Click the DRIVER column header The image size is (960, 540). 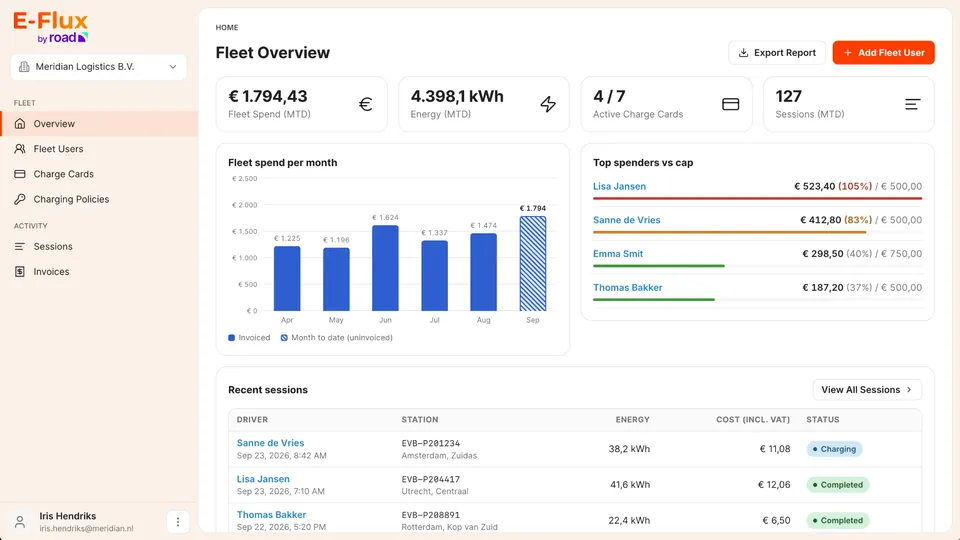point(252,419)
